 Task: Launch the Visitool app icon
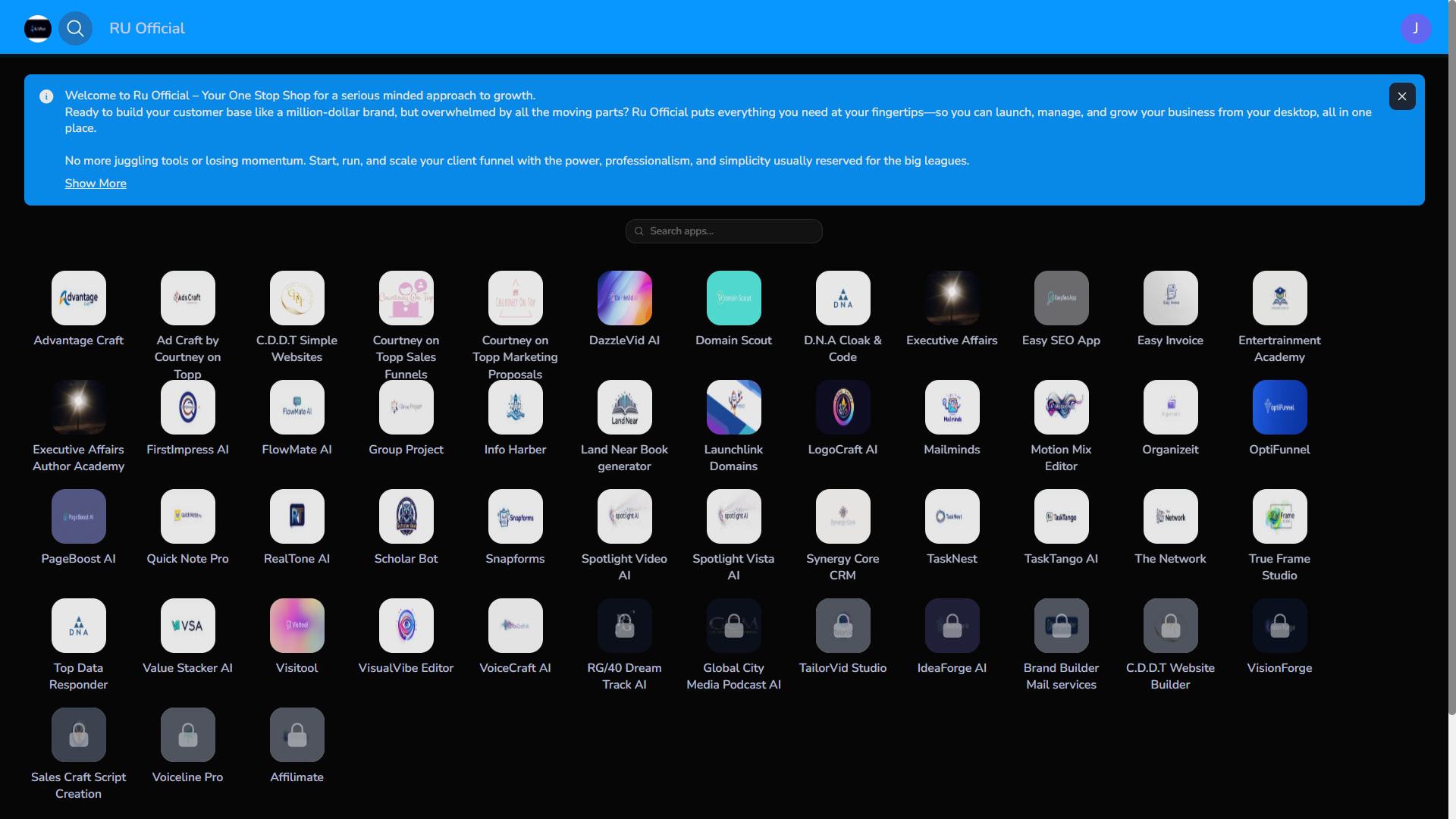coord(297,626)
